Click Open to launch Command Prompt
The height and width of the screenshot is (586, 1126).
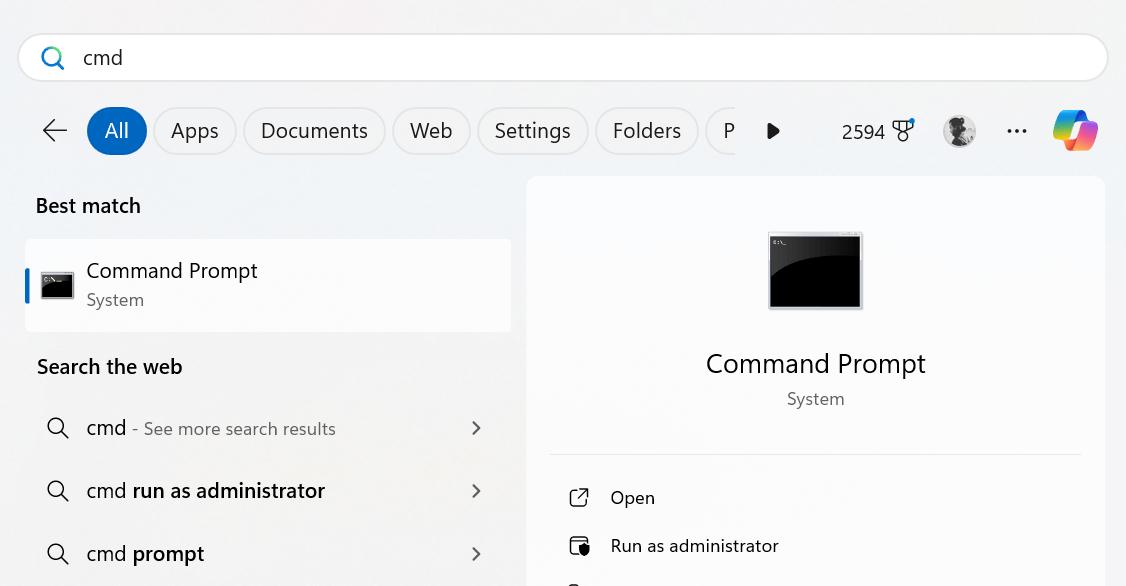tap(632, 497)
